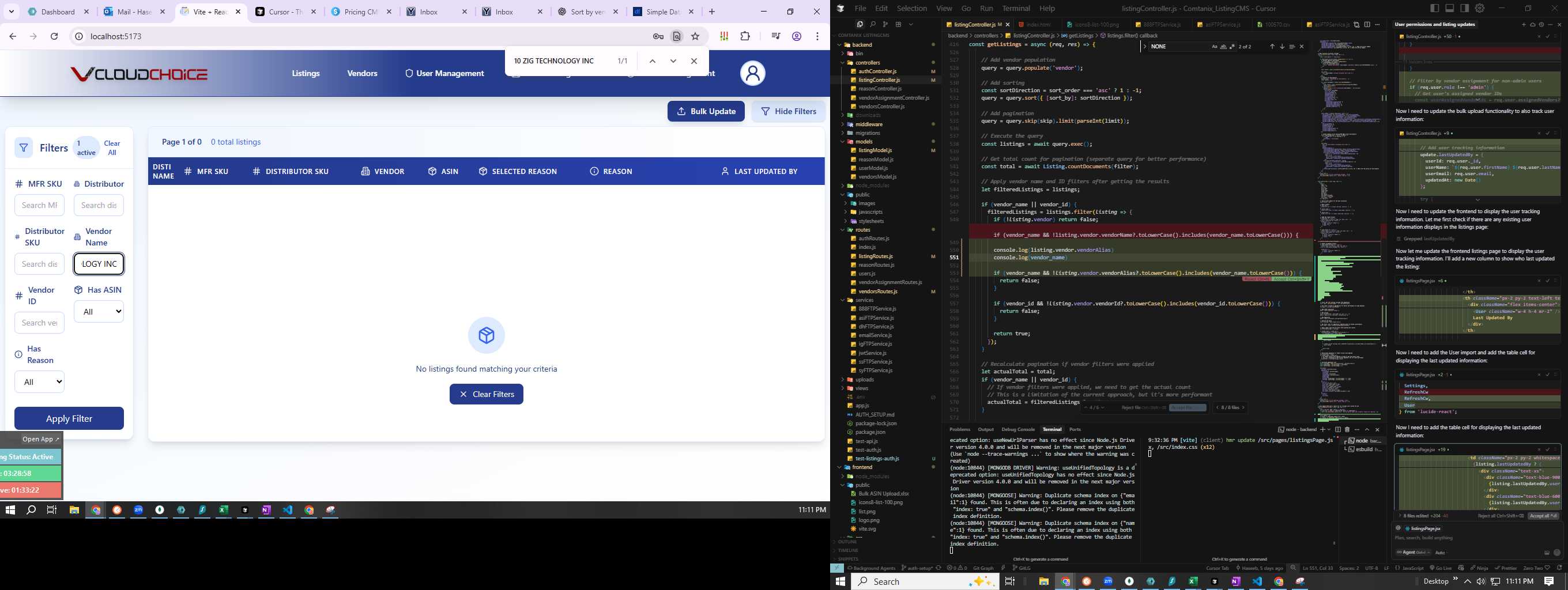Click MFR SKU search input
Viewport: 1568px width, 590px height.
[39, 205]
